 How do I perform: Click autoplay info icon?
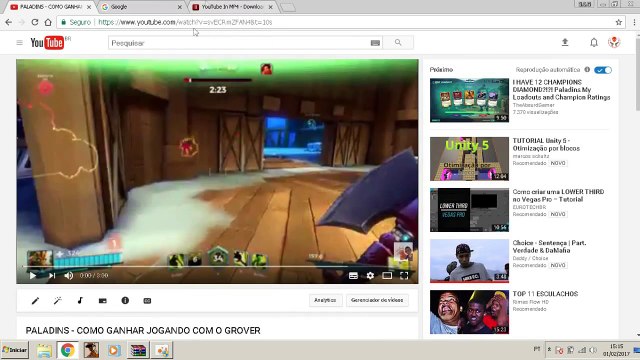[587, 69]
